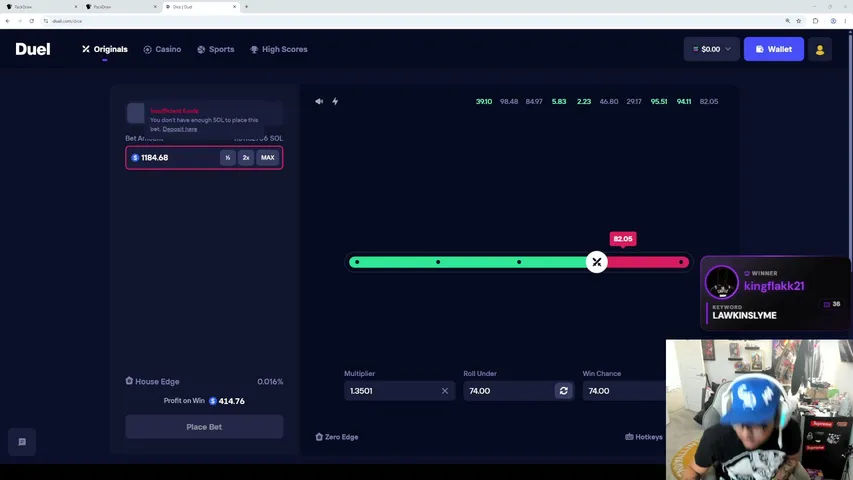Screen dimensions: 853x480
Task: Follow the Deposit here link
Action: pyautogui.click(x=180, y=129)
